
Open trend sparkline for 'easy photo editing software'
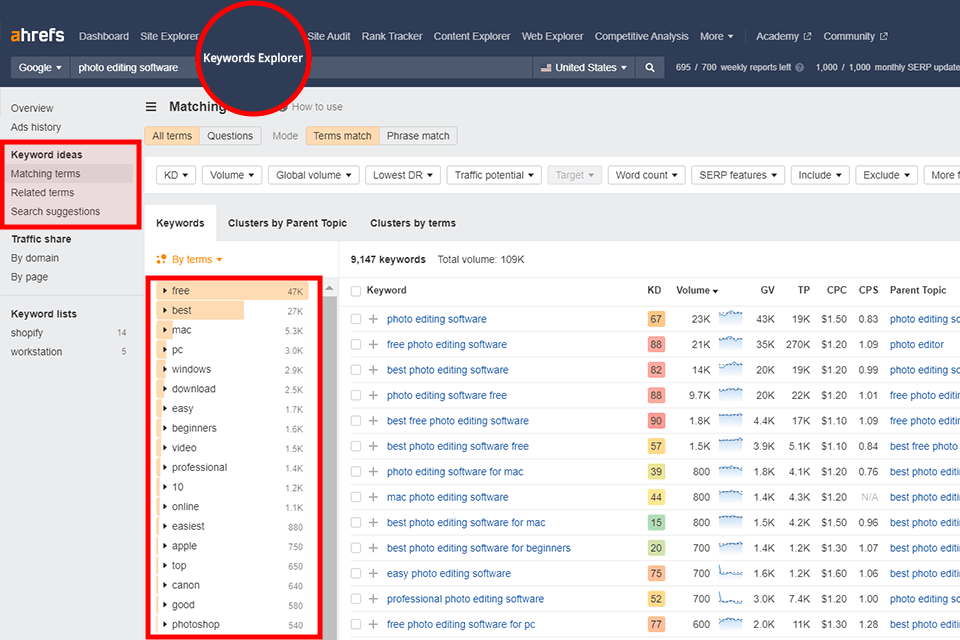tap(730, 572)
